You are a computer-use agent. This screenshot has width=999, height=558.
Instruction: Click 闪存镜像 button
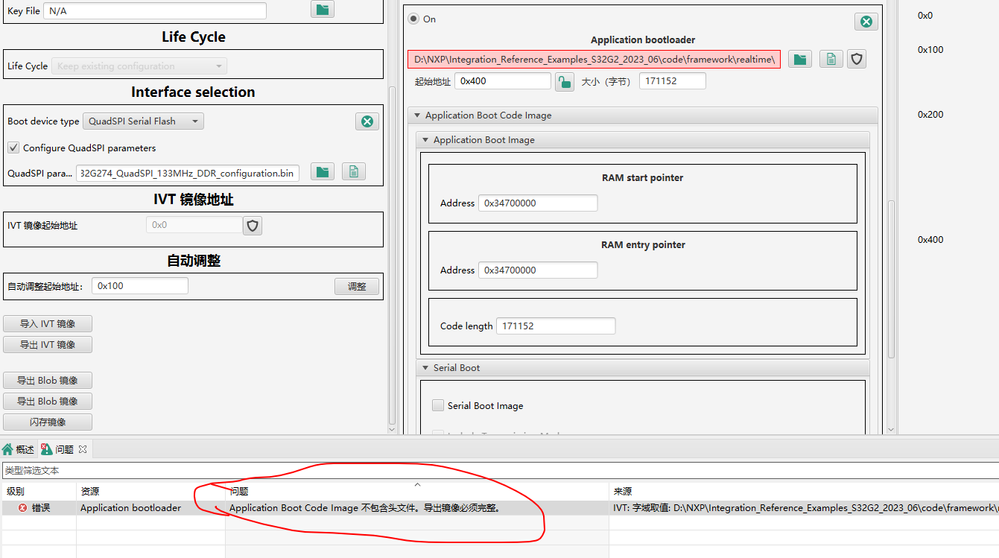click(48, 422)
